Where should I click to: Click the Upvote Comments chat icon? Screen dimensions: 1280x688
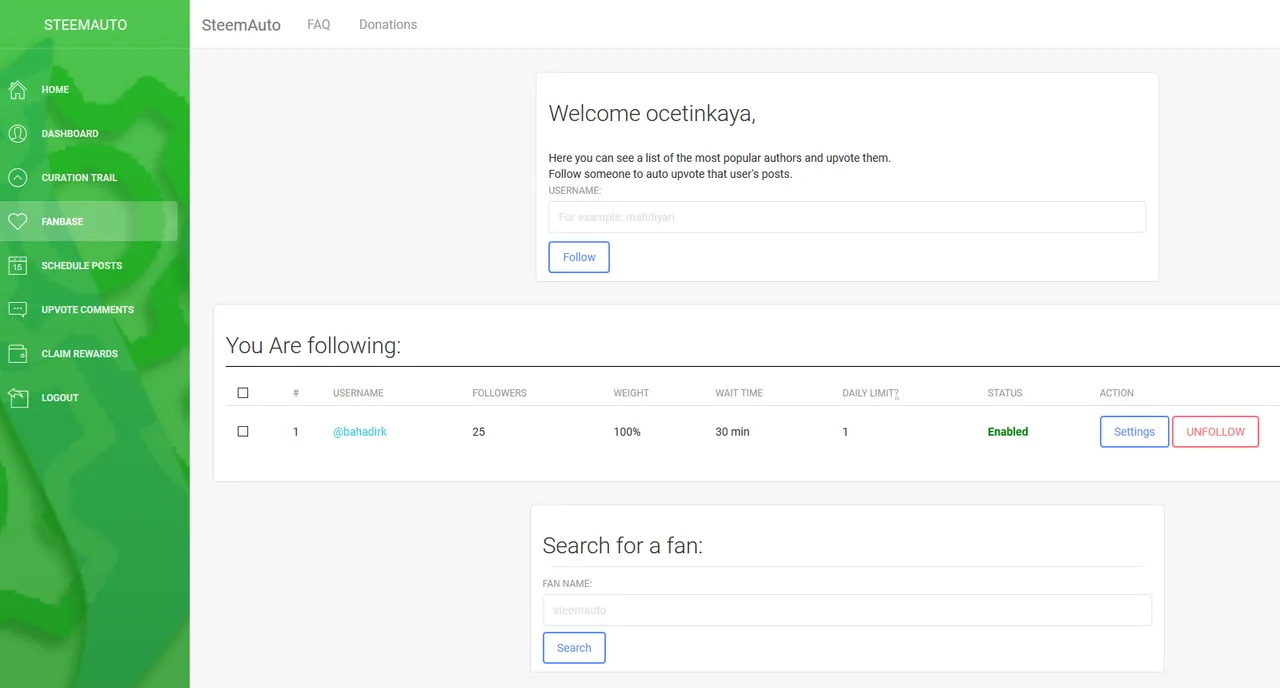[x=17, y=310]
